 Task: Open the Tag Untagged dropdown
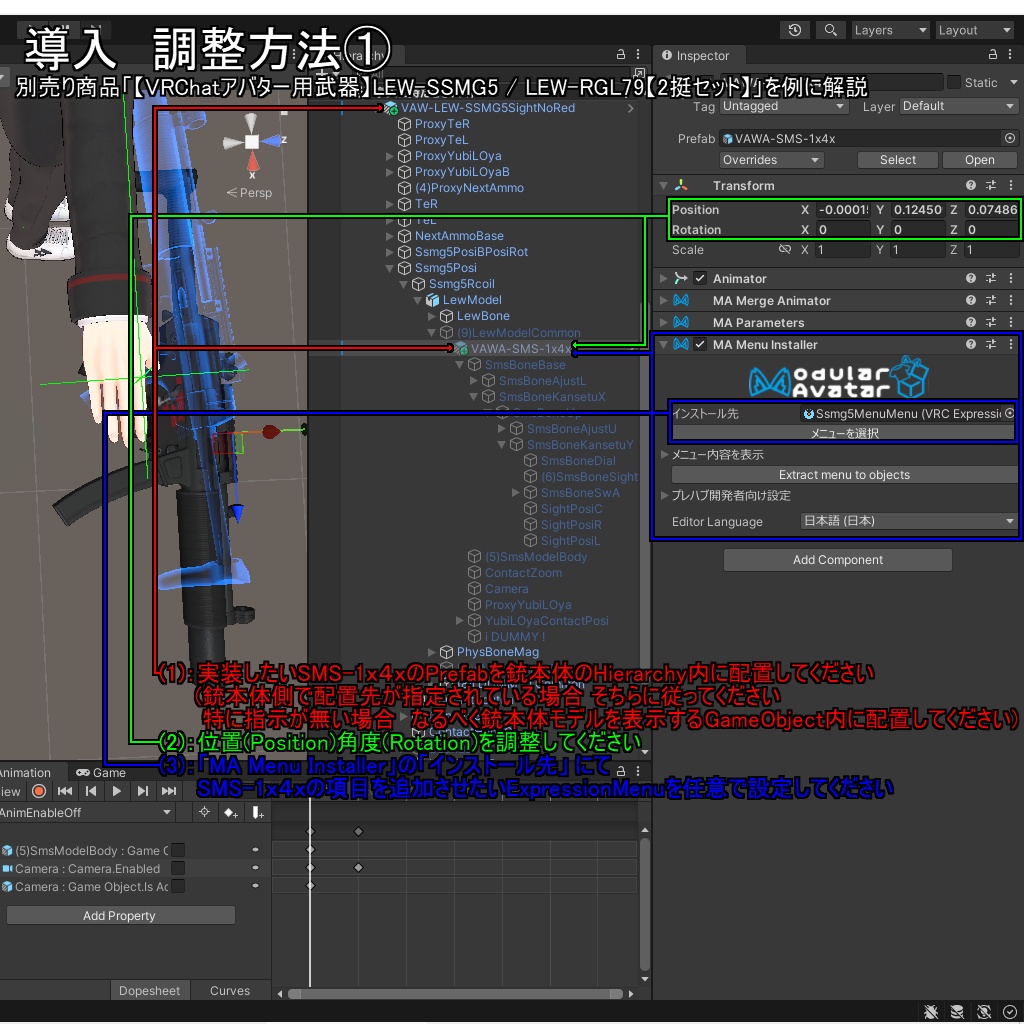click(x=784, y=106)
